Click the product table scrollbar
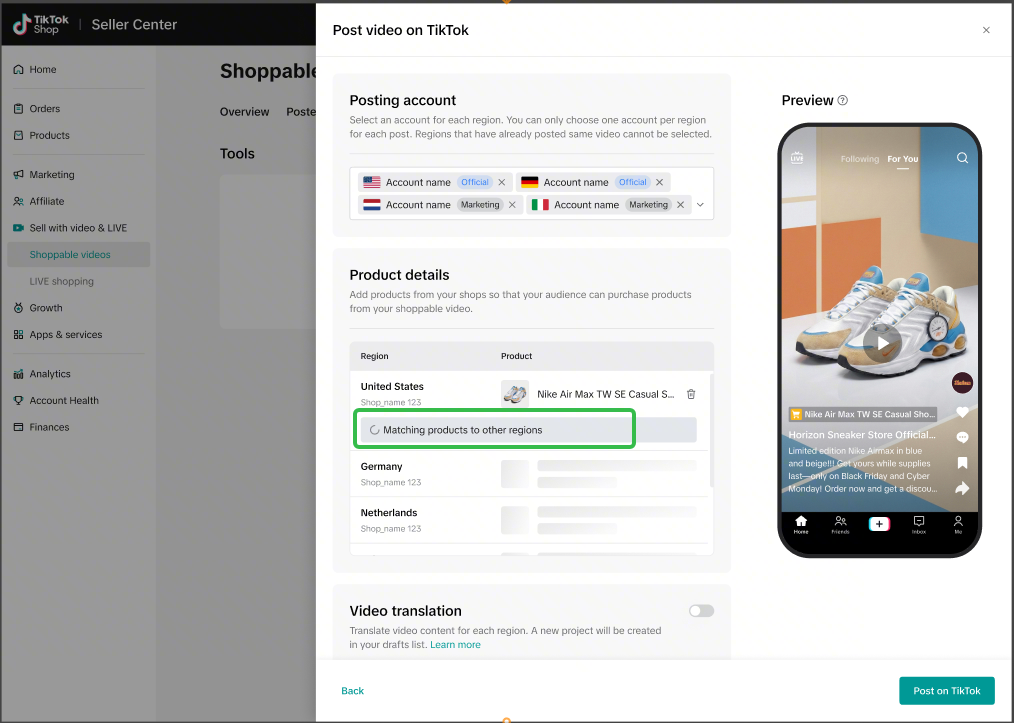Image resolution: width=1014 pixels, height=723 pixels. point(711,430)
